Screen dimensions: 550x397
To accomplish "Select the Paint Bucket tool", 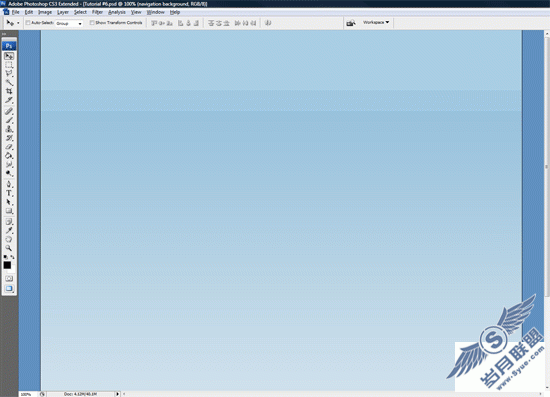I will 9,155.
